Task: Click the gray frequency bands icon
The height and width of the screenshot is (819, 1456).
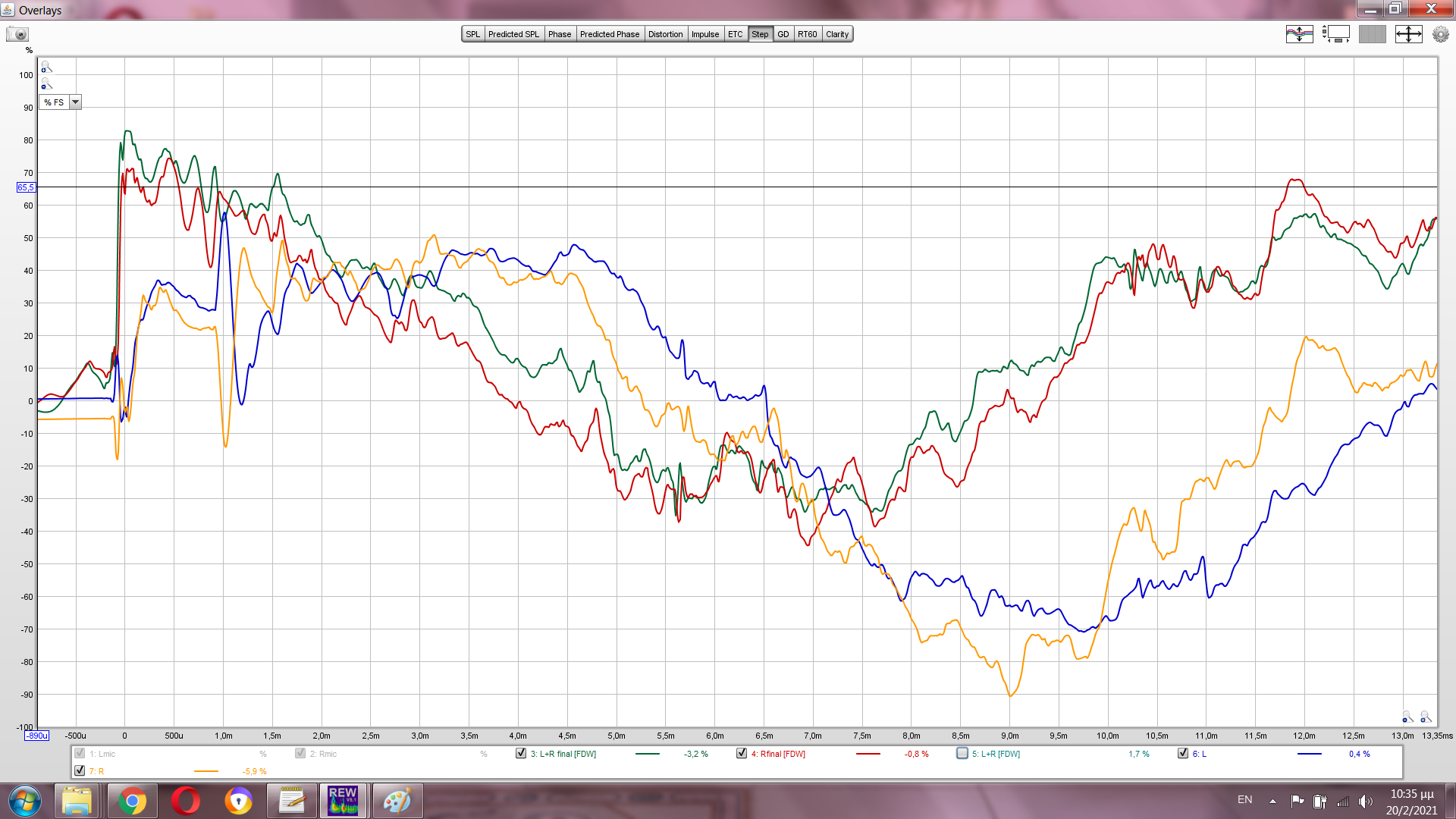Action: click(1372, 34)
